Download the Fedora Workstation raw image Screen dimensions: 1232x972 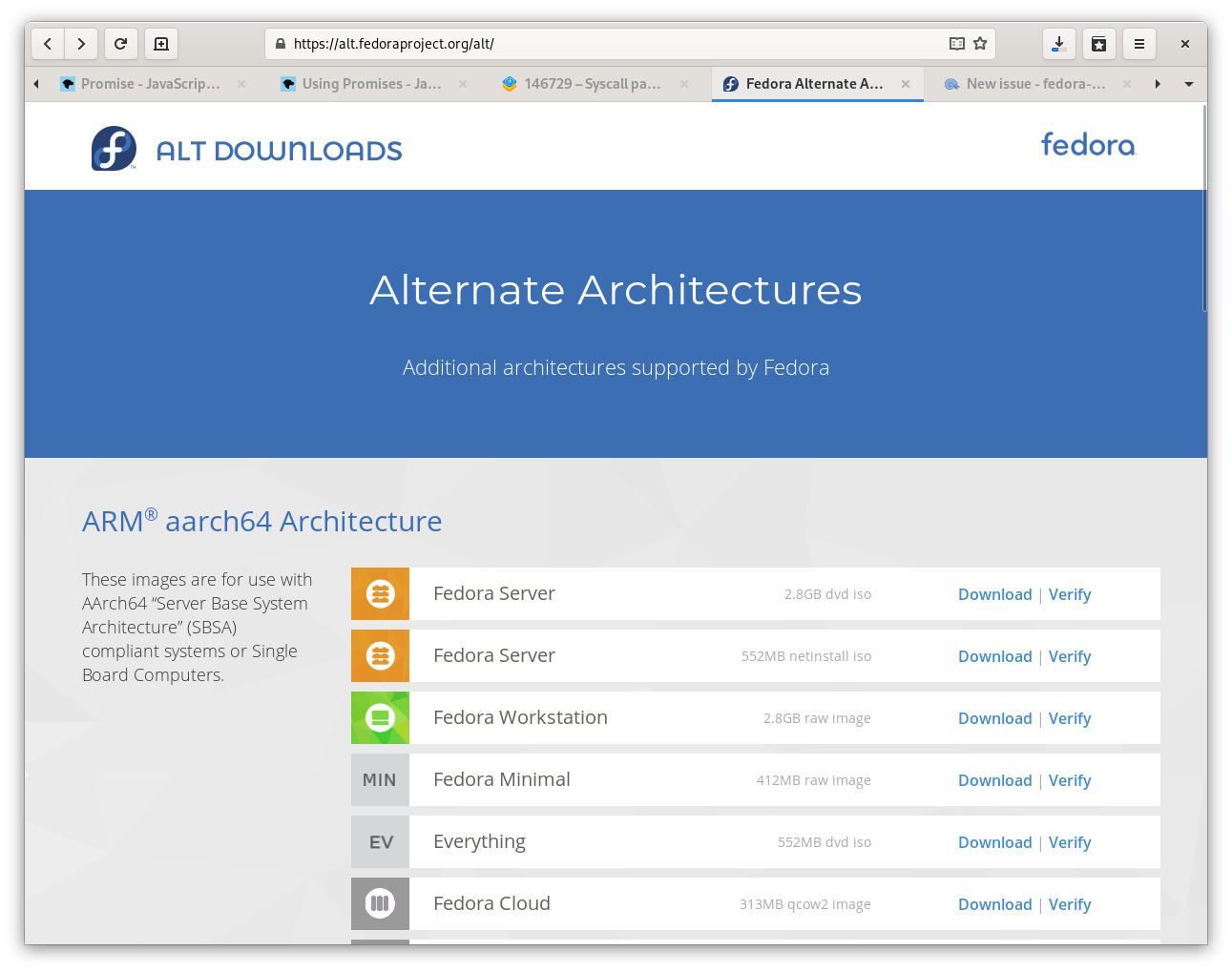[x=995, y=718]
